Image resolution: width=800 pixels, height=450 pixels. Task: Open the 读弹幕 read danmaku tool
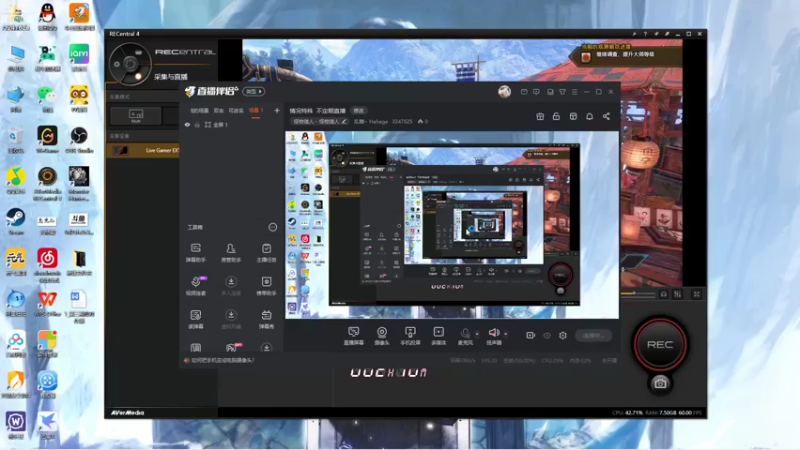[195, 319]
